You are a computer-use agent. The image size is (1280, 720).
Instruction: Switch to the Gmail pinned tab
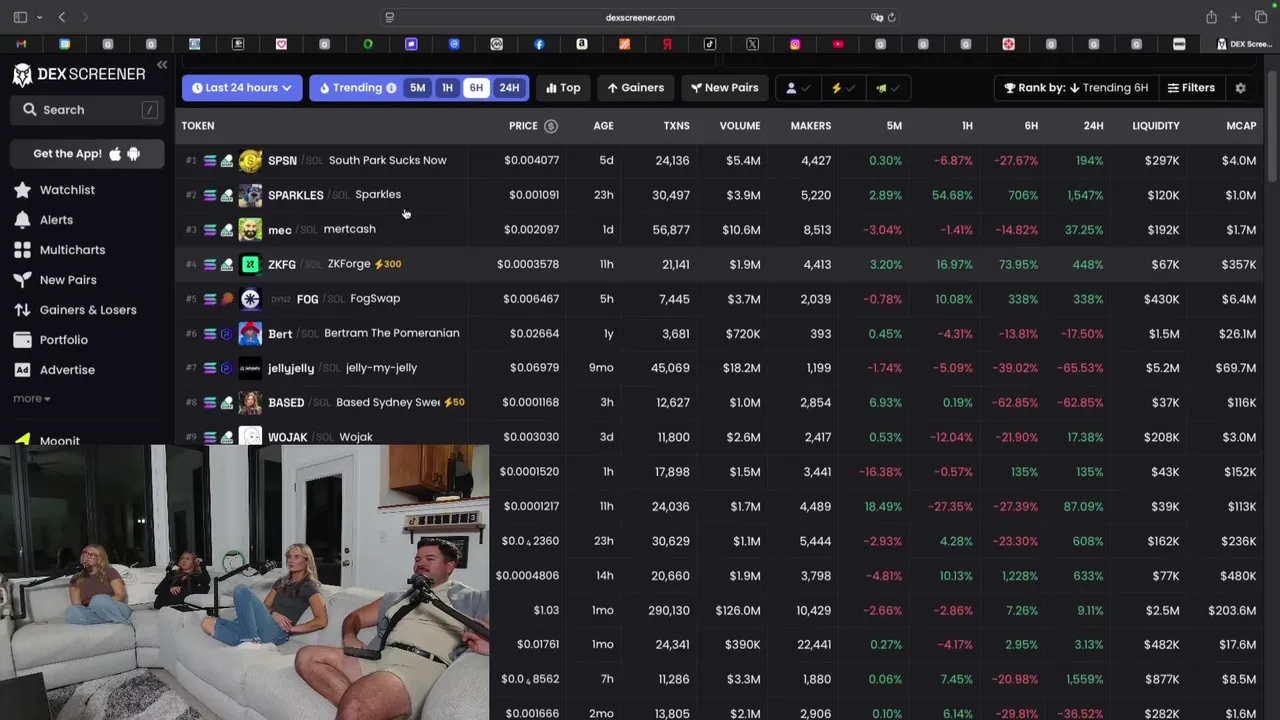pyautogui.click(x=21, y=44)
